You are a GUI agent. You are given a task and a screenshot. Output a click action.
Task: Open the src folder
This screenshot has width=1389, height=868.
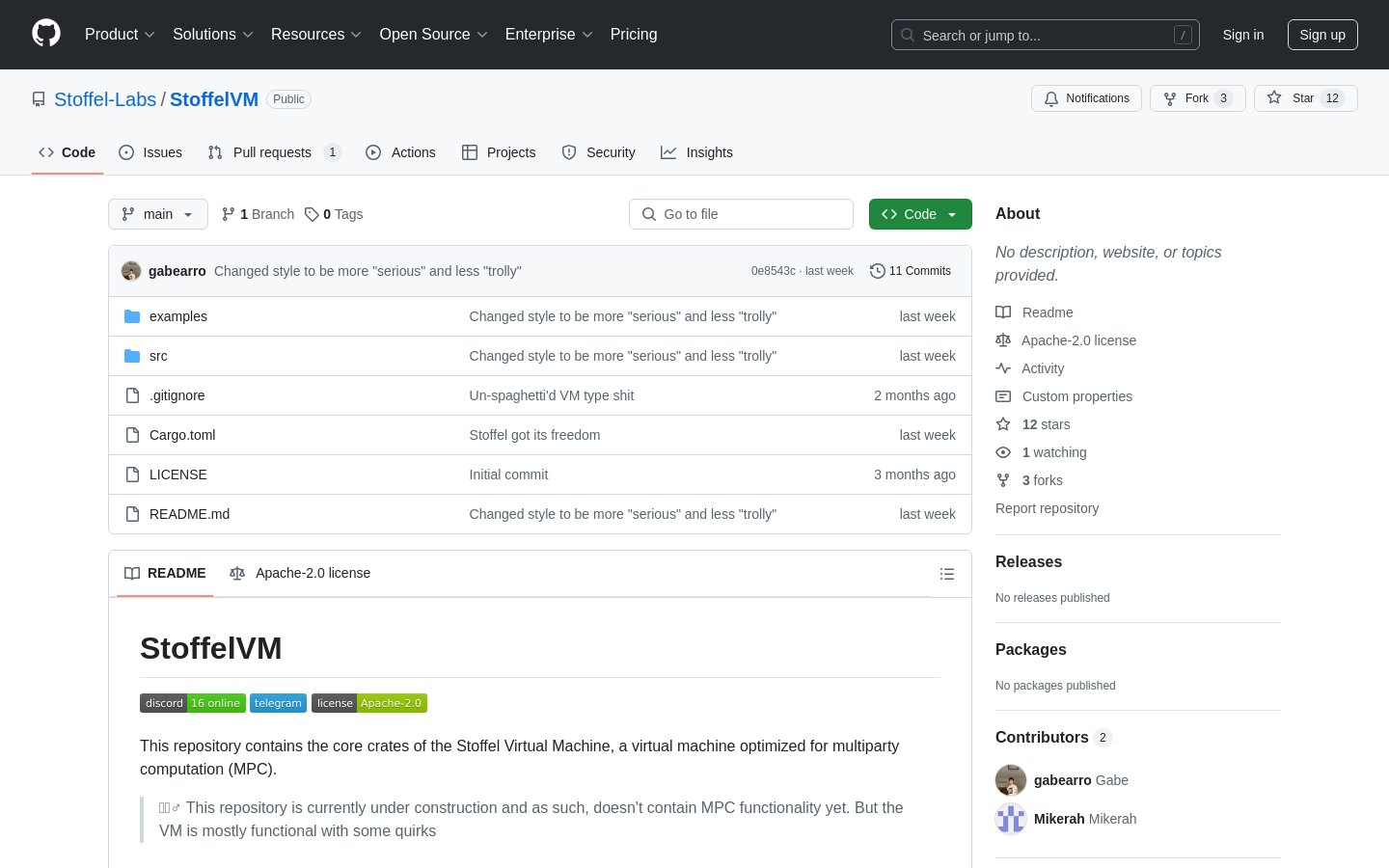coord(158,356)
